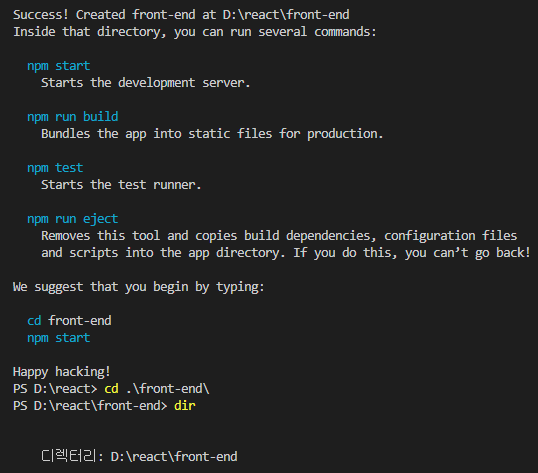Click the yellow 'cd' command at the prompt
The image size is (538, 473).
[112, 389]
